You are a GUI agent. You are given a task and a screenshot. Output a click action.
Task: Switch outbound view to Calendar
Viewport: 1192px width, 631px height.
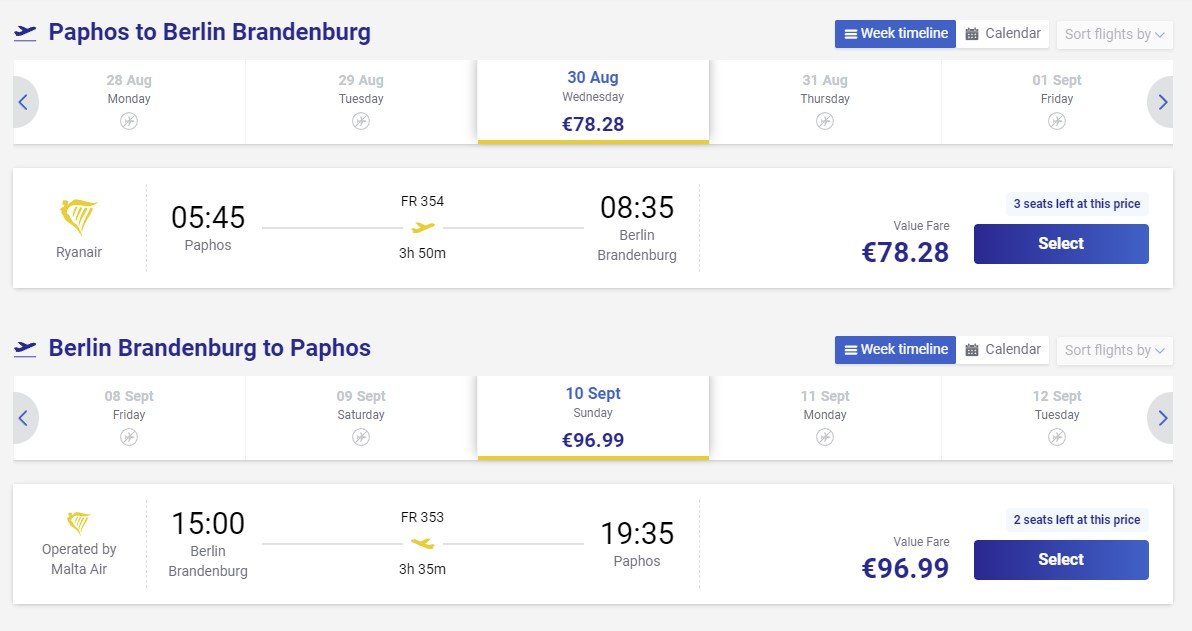(x=1003, y=33)
